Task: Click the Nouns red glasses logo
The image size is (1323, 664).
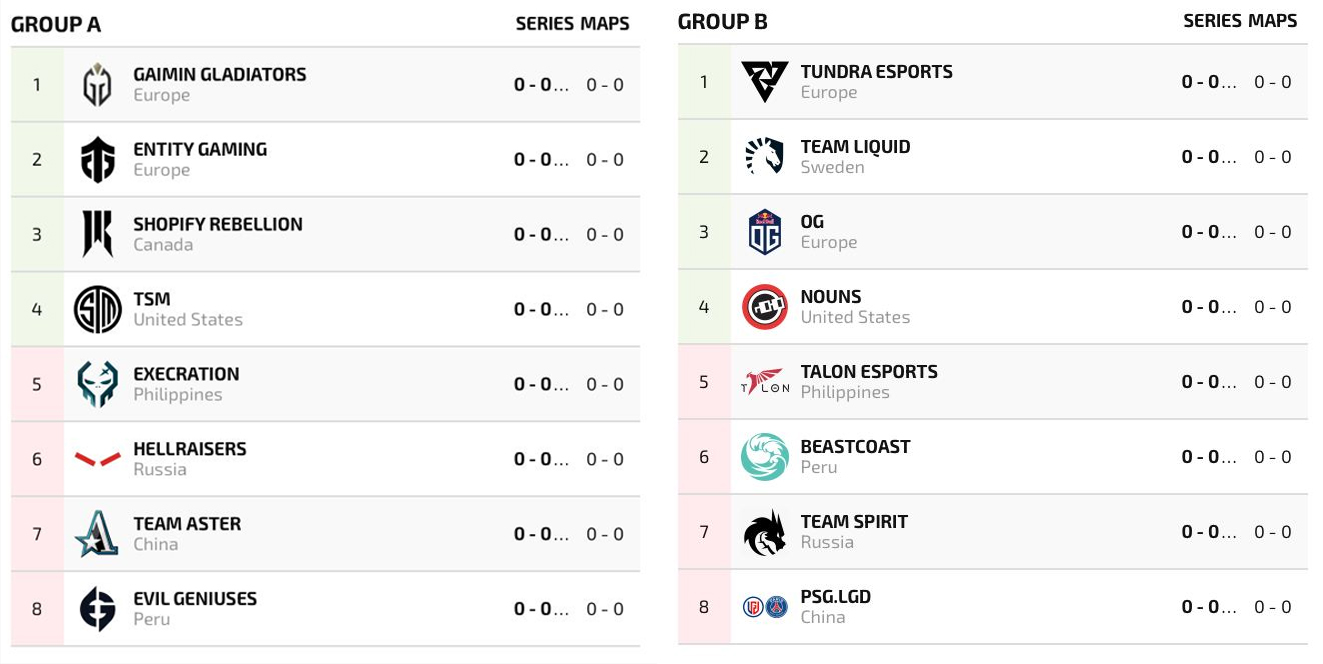Action: tap(765, 307)
